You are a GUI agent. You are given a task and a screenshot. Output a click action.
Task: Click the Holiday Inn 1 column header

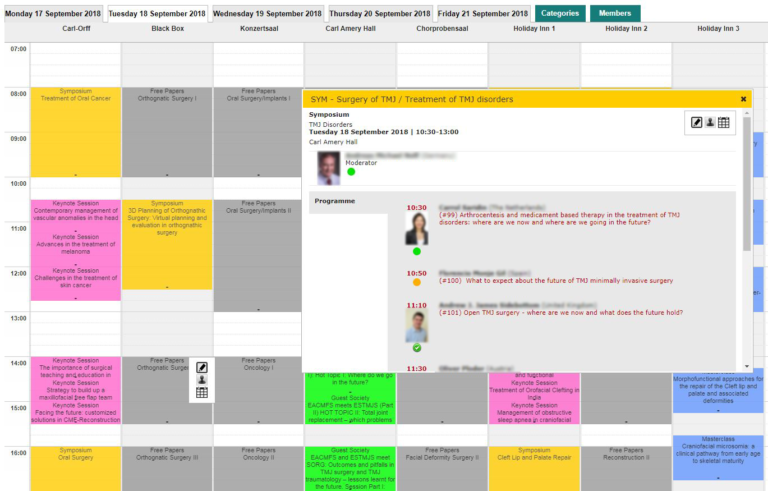534,28
